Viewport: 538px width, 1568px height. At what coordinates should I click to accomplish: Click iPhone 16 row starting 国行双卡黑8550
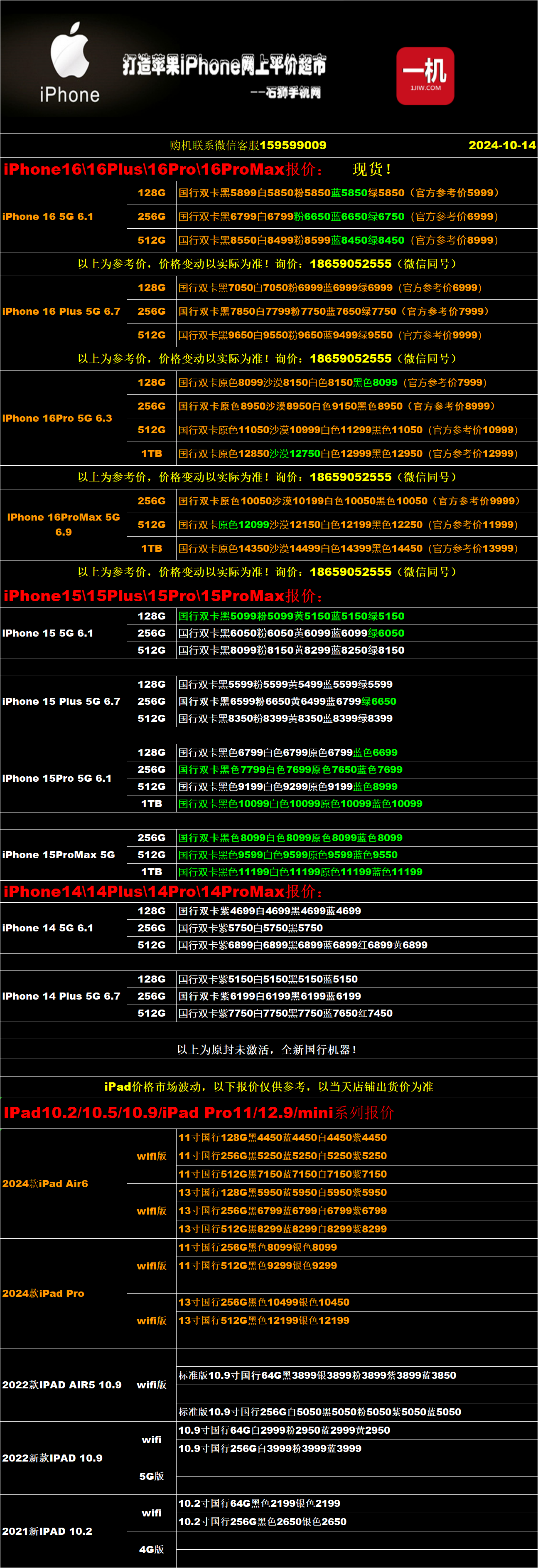click(x=357, y=240)
